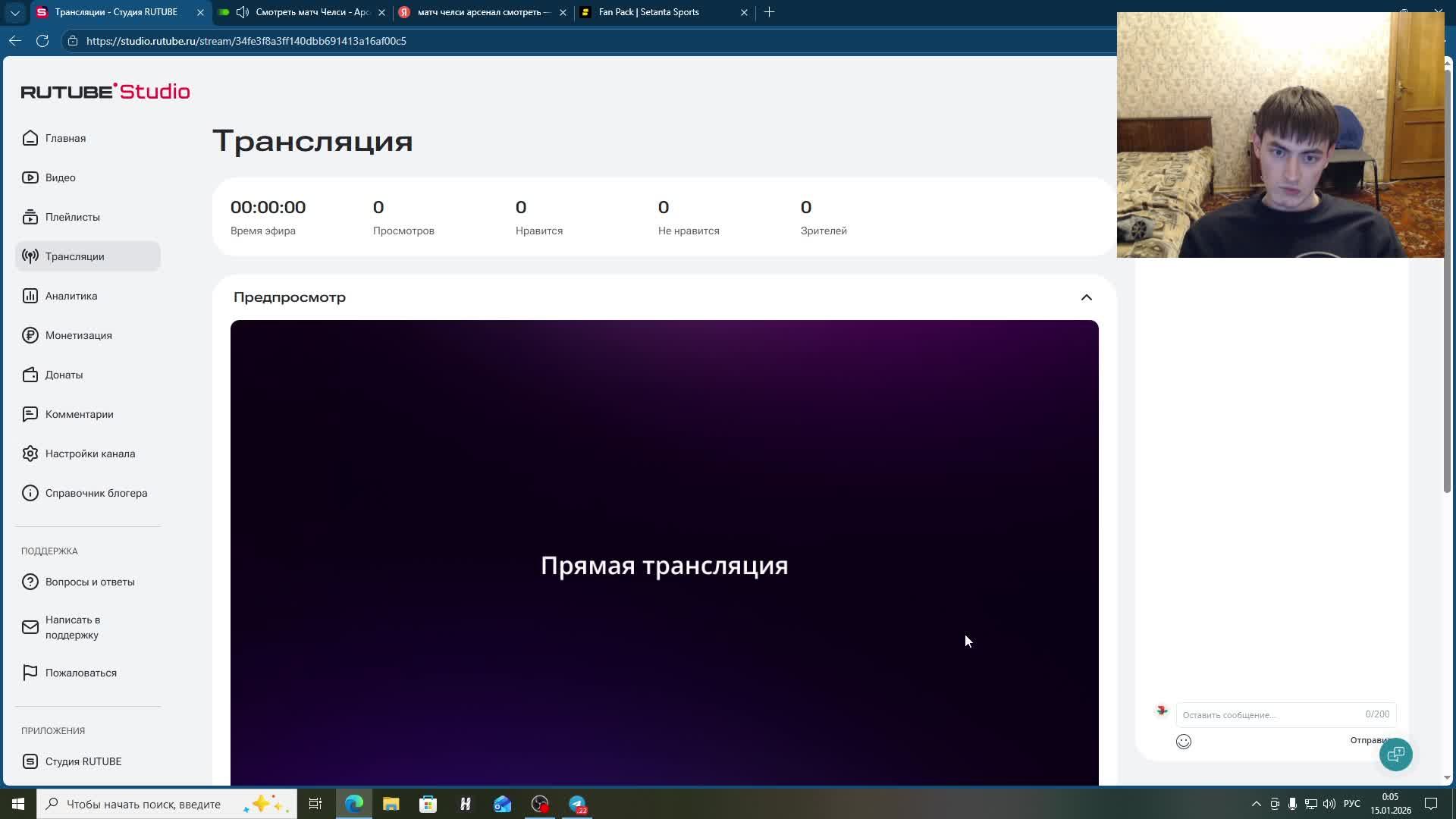Viewport: 1456px width, 819px height.
Task: Open Telegram from the taskbar
Action: pos(577,804)
